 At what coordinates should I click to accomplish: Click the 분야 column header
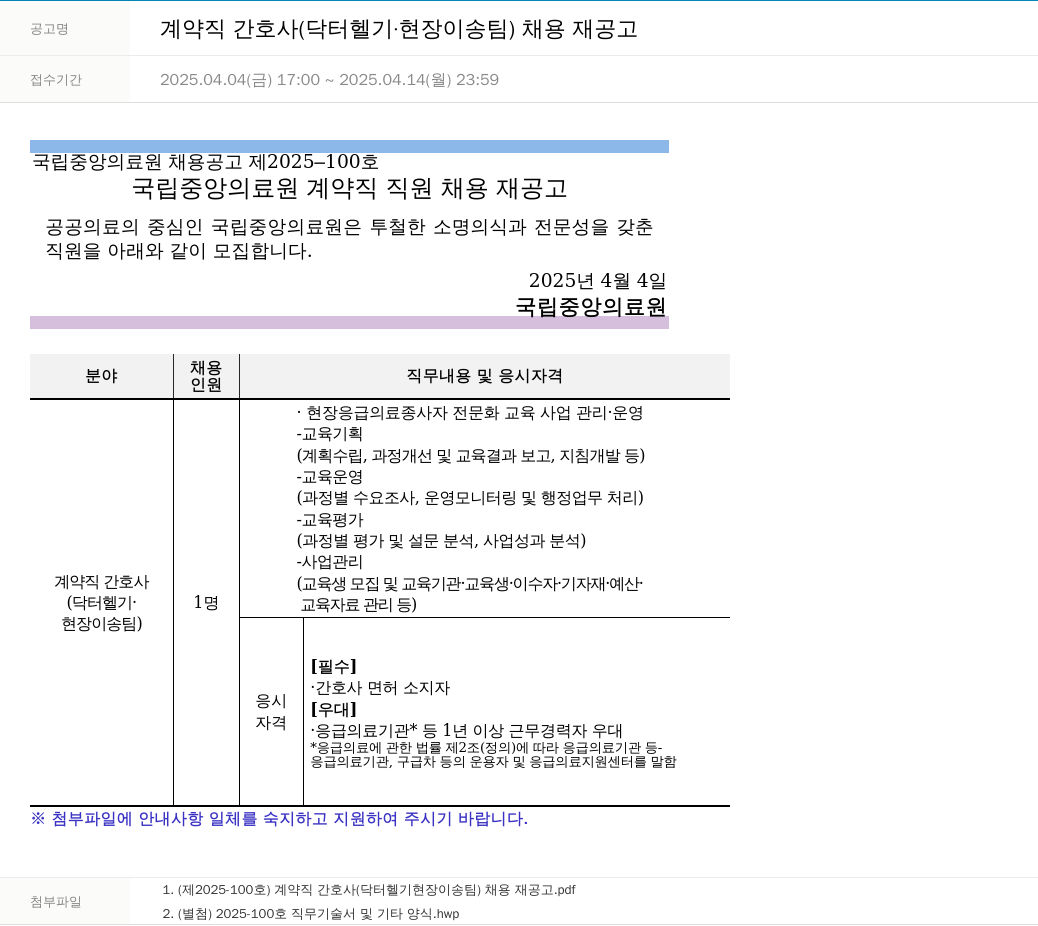click(101, 376)
